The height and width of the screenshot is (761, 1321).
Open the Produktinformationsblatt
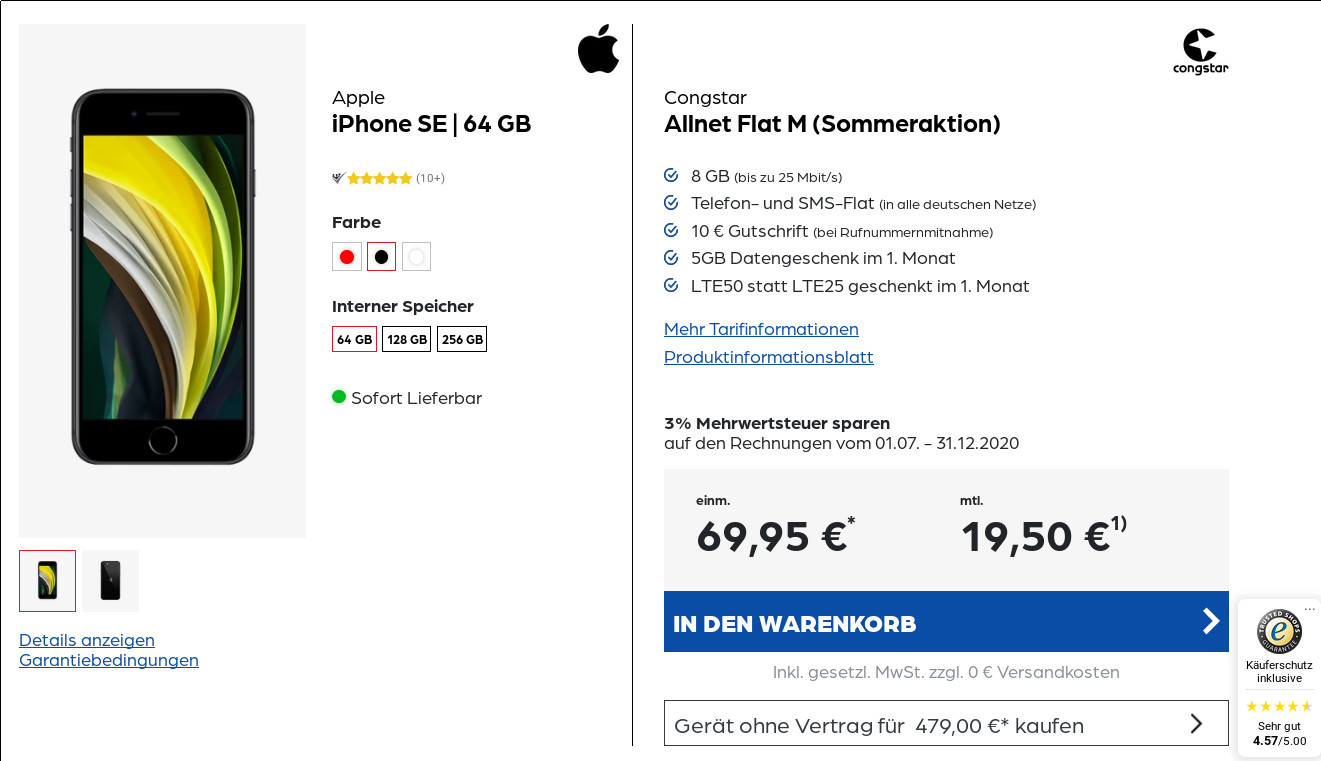click(x=768, y=357)
